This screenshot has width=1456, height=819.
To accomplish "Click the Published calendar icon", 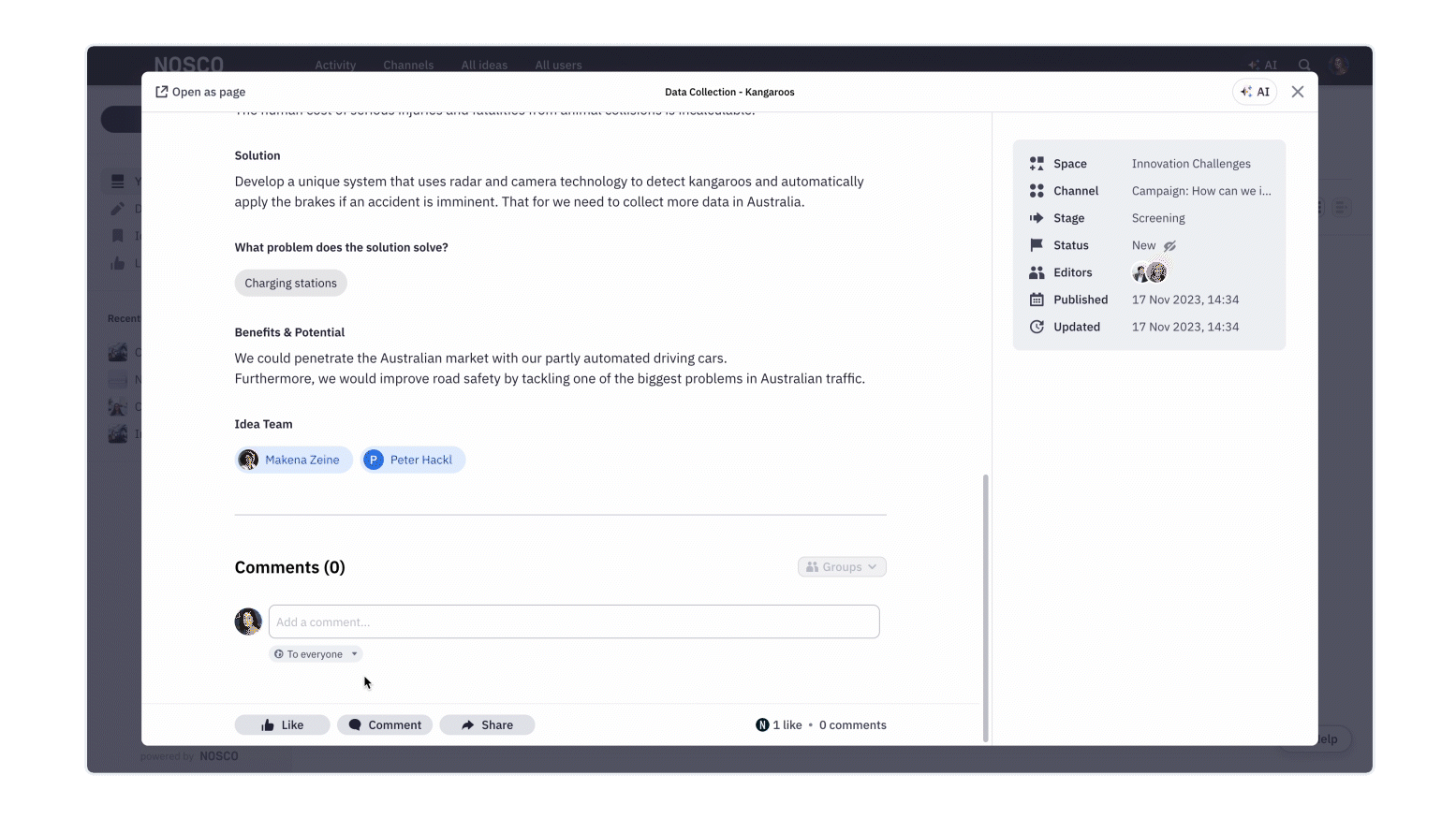I will pos(1037,300).
